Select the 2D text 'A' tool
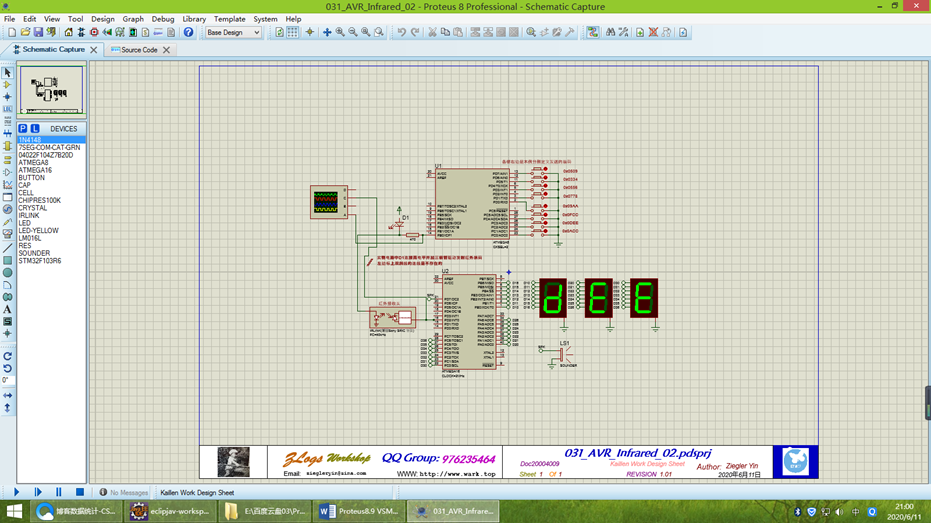Screen dimensions: 931x524 [x=7, y=310]
